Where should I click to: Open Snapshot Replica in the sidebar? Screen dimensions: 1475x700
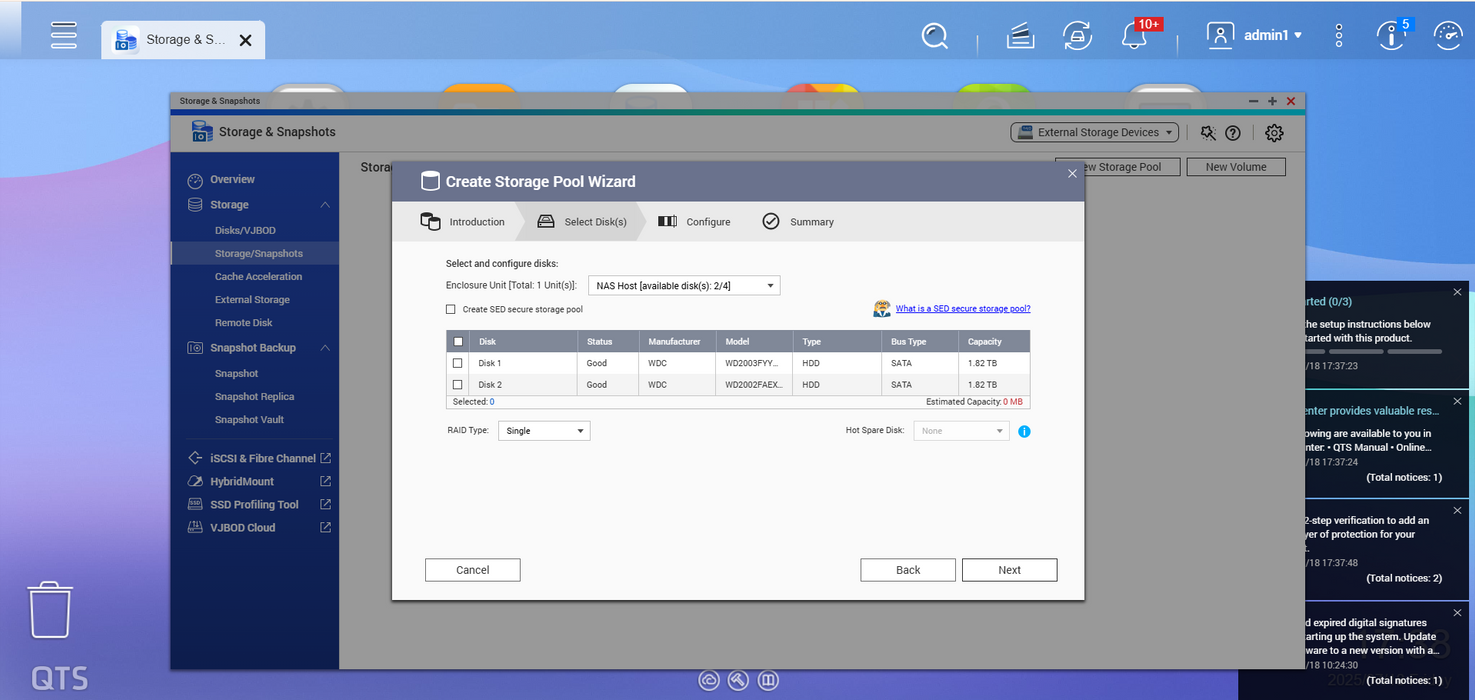tap(255, 397)
